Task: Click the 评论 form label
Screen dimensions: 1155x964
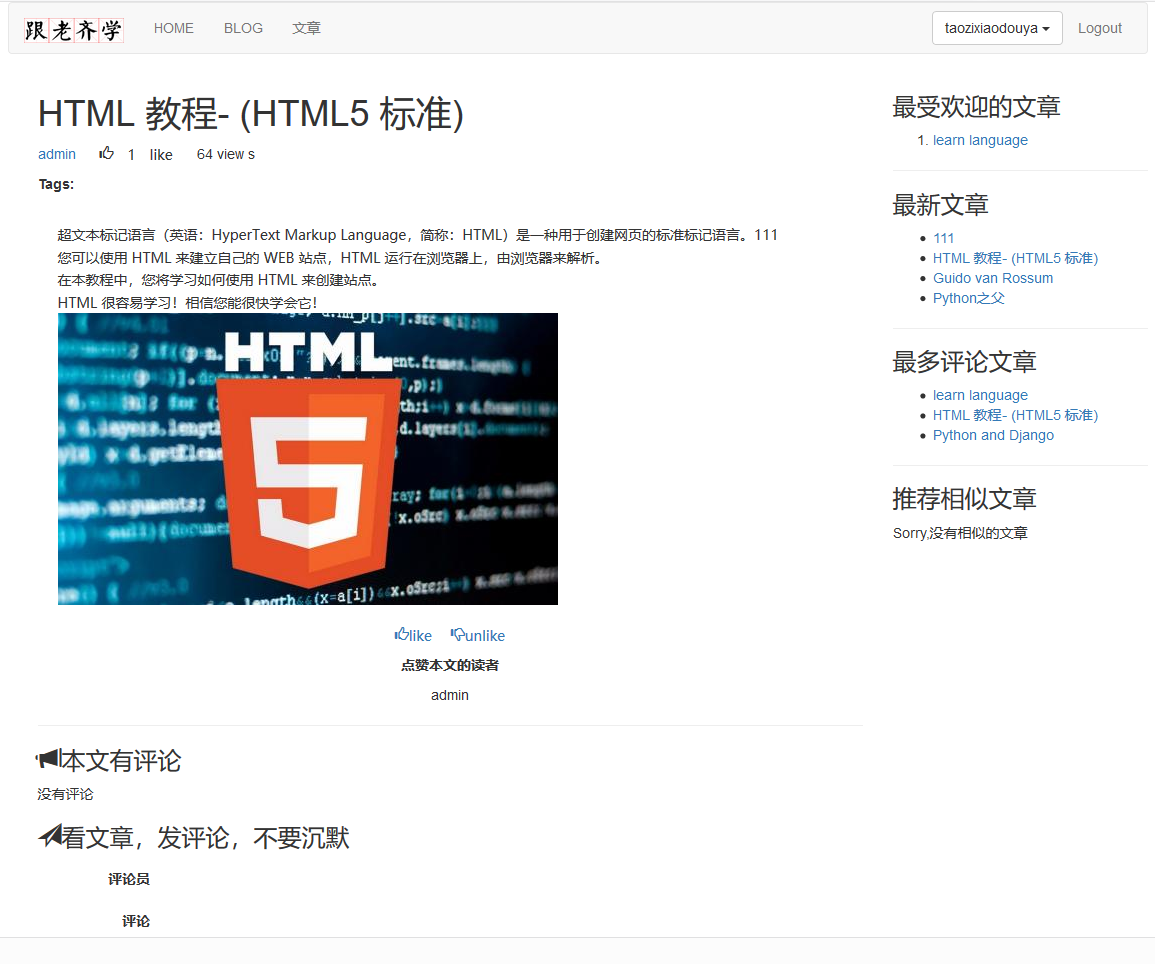Action: pyautogui.click(x=136, y=921)
